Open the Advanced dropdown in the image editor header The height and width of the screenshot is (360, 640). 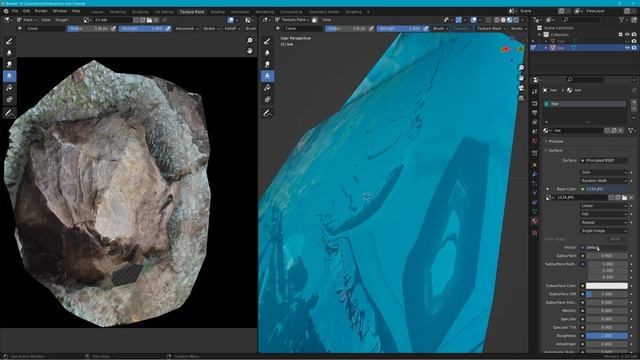tap(186, 29)
